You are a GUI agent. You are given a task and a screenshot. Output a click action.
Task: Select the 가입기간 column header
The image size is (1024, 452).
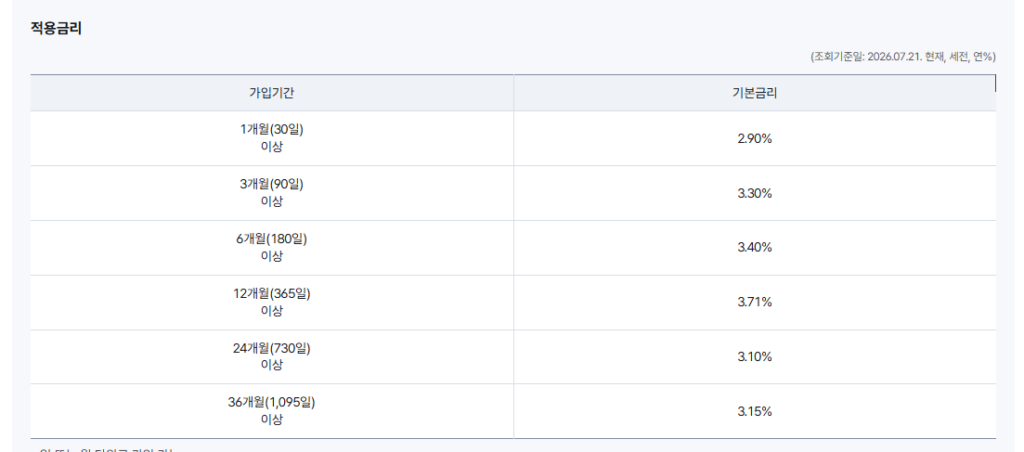pyautogui.click(x=272, y=93)
